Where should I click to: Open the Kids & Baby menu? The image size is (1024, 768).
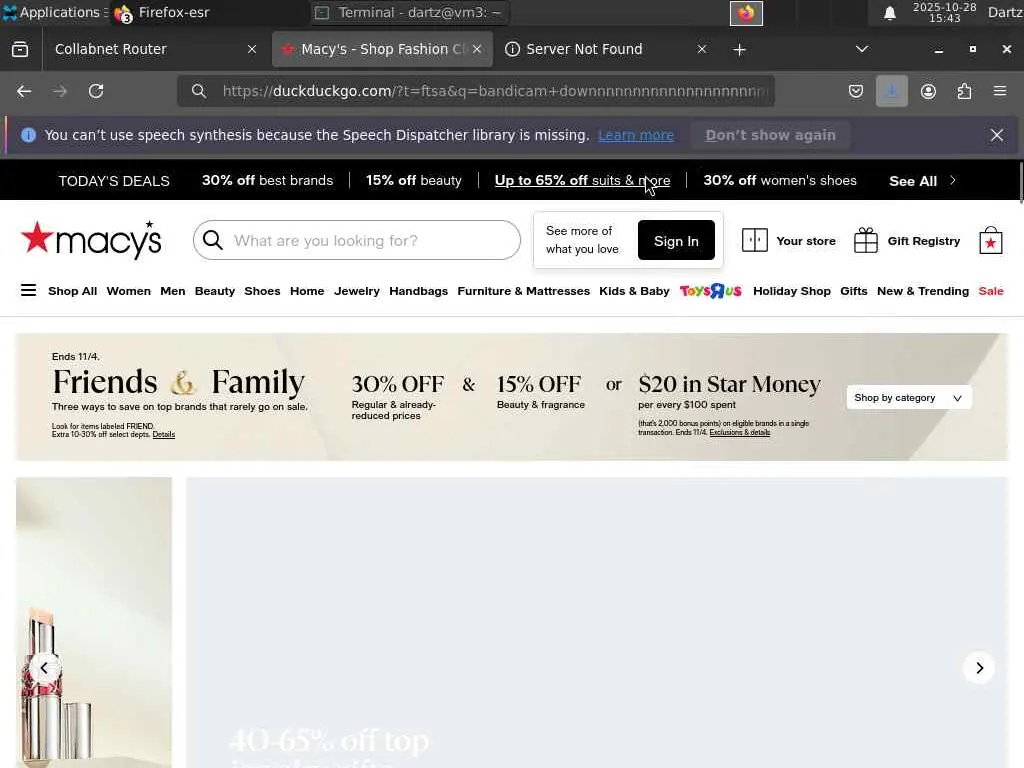pyautogui.click(x=634, y=291)
